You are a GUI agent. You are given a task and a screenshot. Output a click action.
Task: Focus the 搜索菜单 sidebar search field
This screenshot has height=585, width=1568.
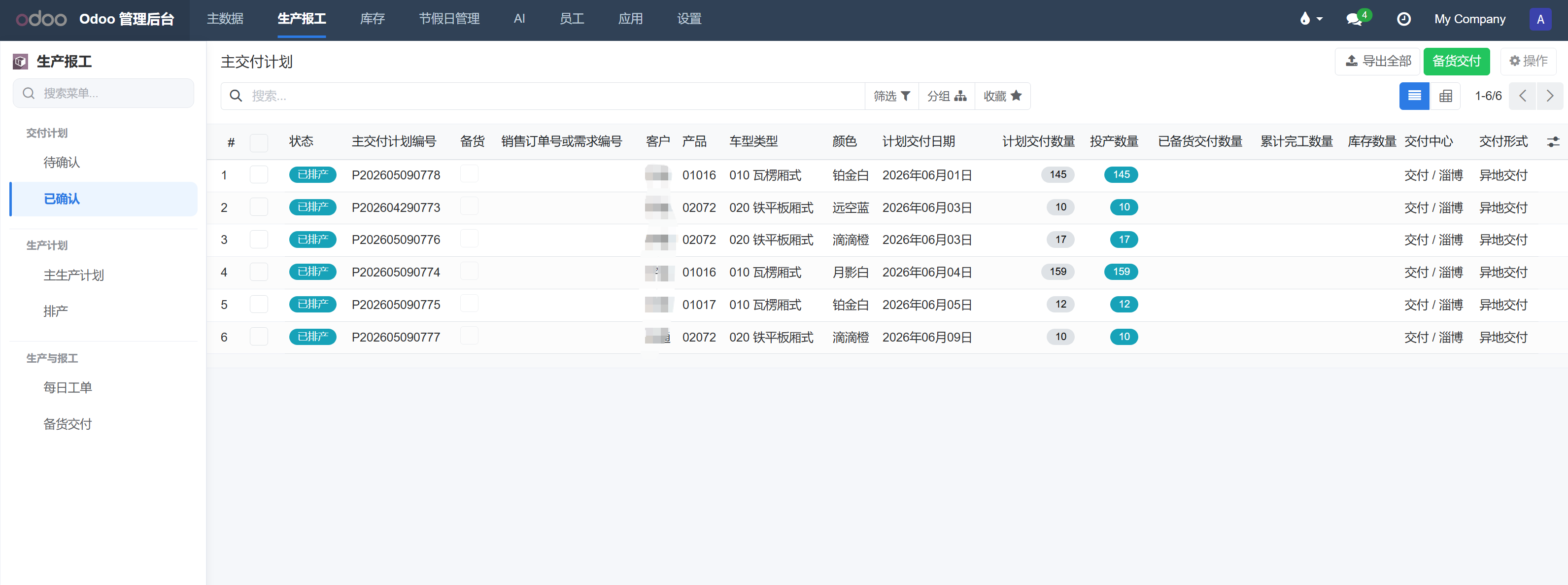point(103,93)
